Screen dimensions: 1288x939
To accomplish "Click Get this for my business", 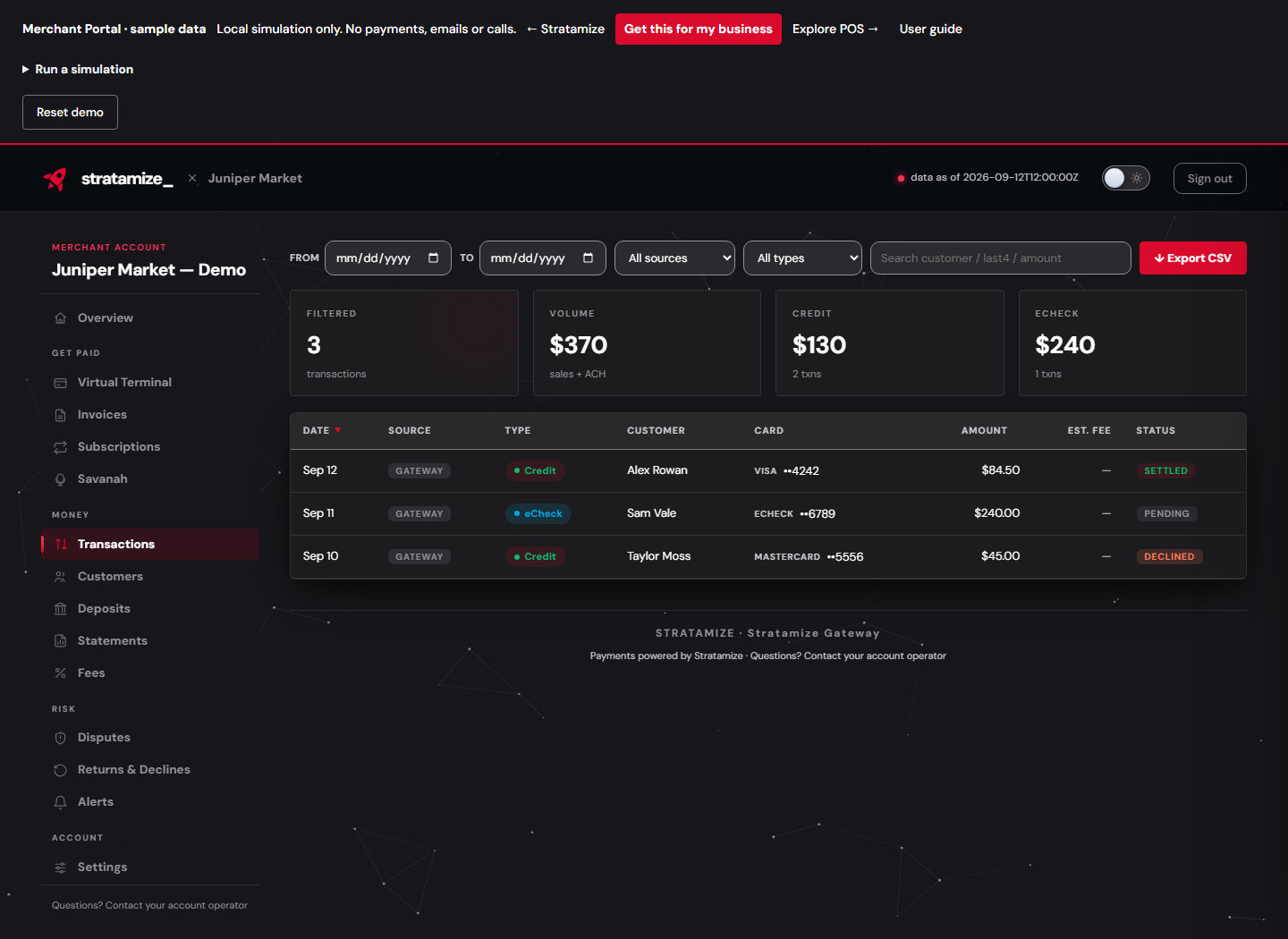I will 698,29.
